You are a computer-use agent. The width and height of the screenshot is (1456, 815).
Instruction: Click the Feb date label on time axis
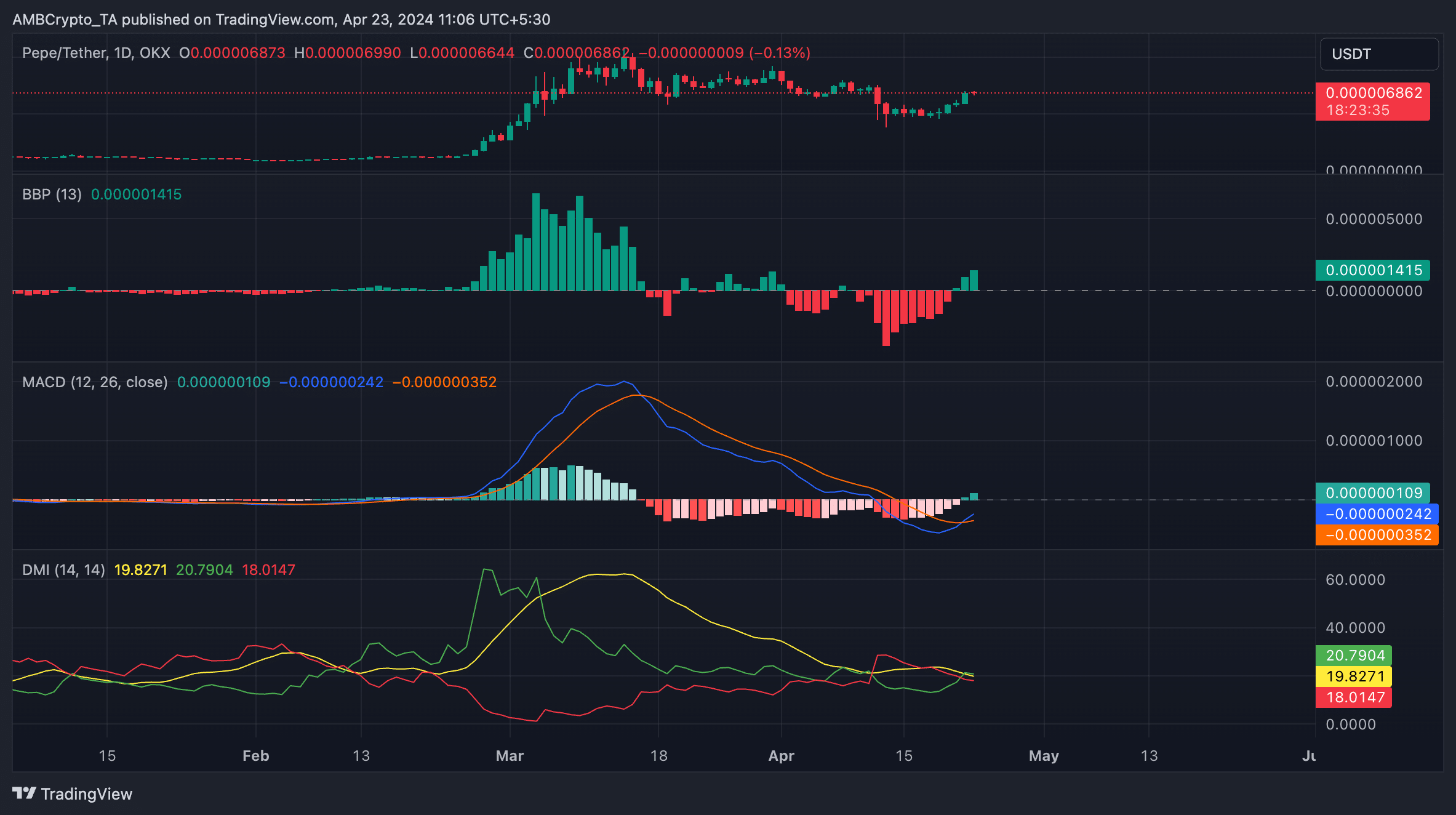(256, 756)
